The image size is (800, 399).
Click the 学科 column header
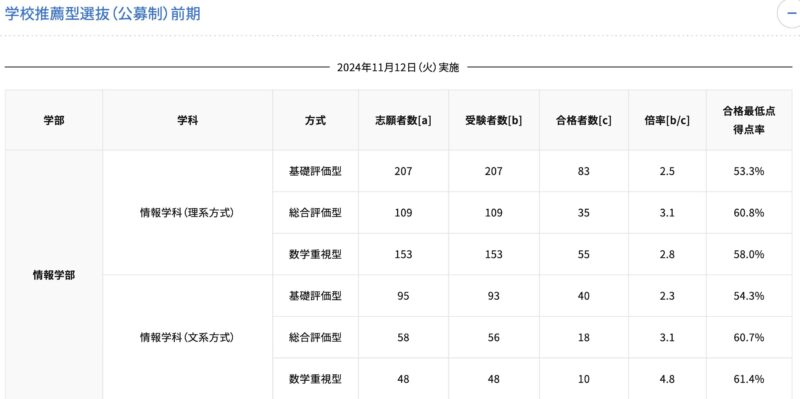click(187, 120)
